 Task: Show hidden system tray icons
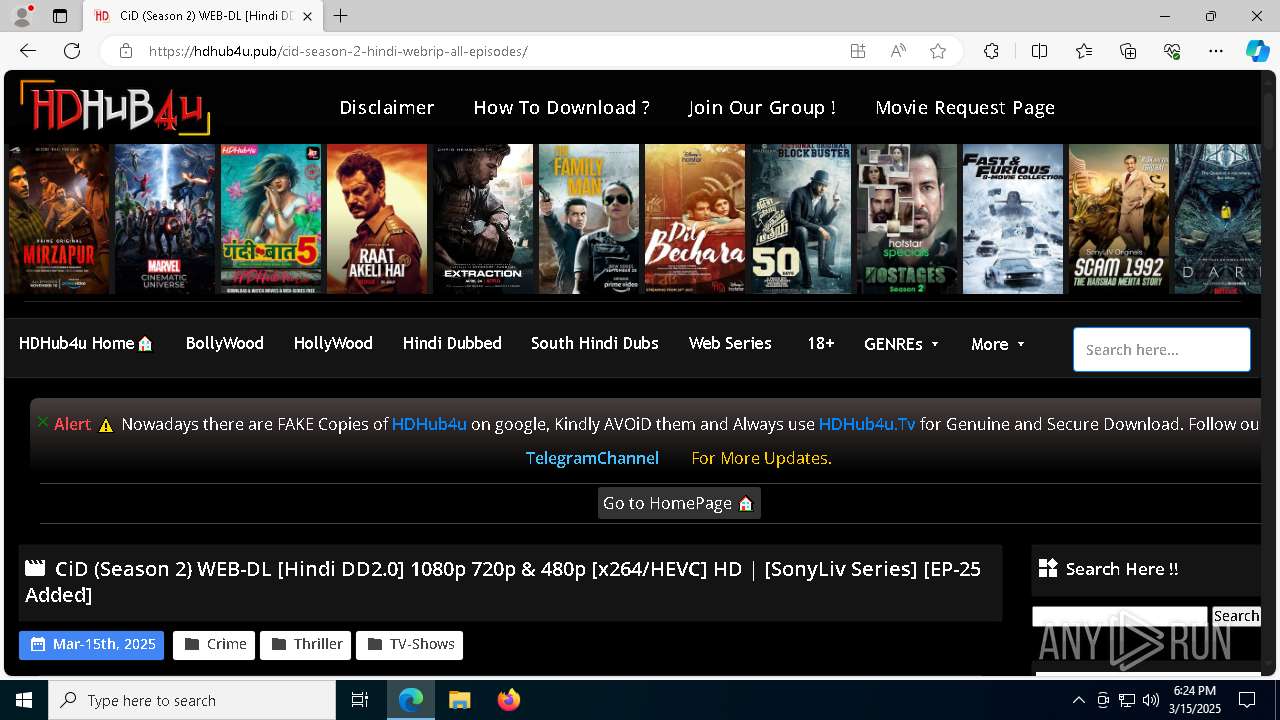(x=1078, y=700)
